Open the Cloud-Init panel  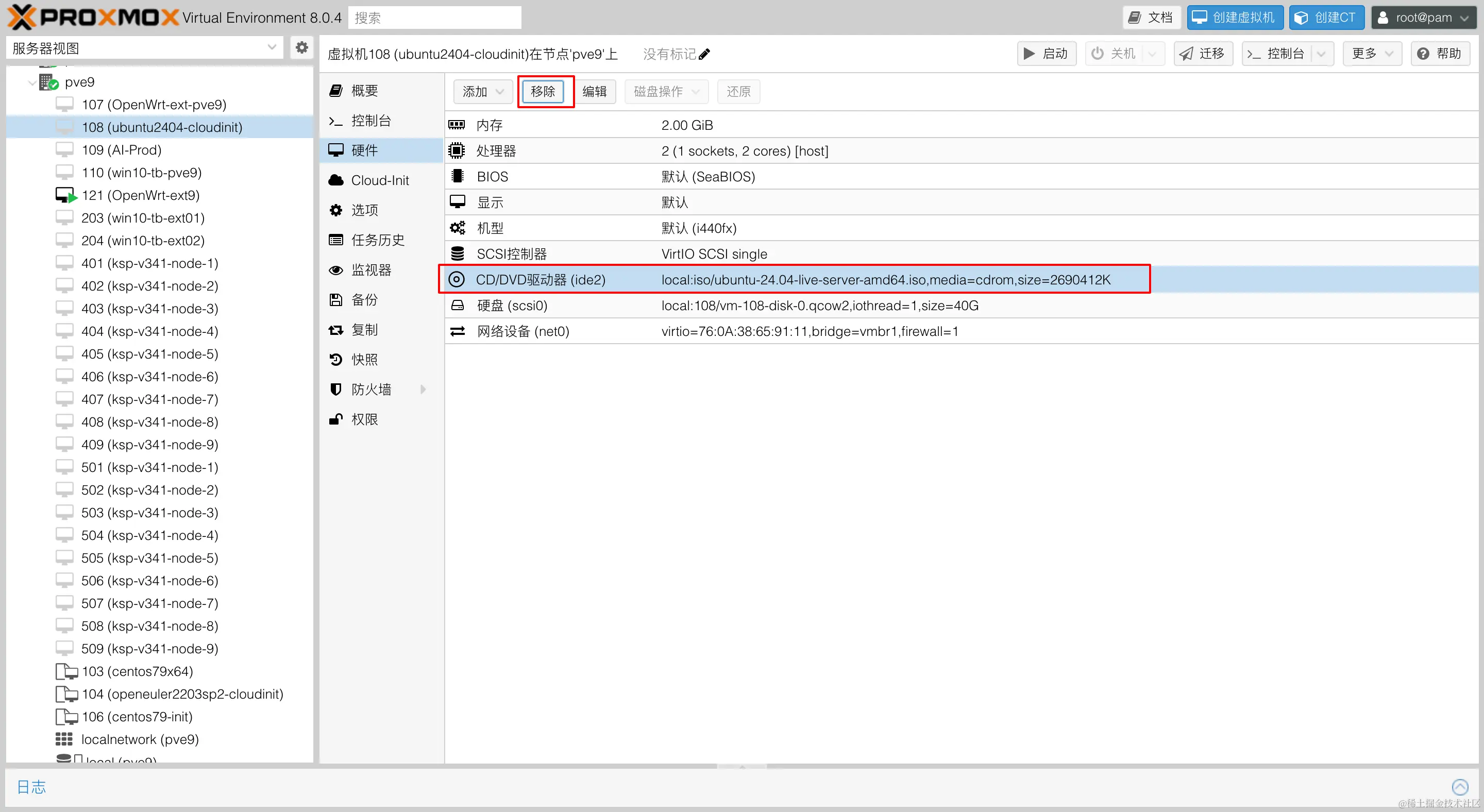tap(380, 180)
